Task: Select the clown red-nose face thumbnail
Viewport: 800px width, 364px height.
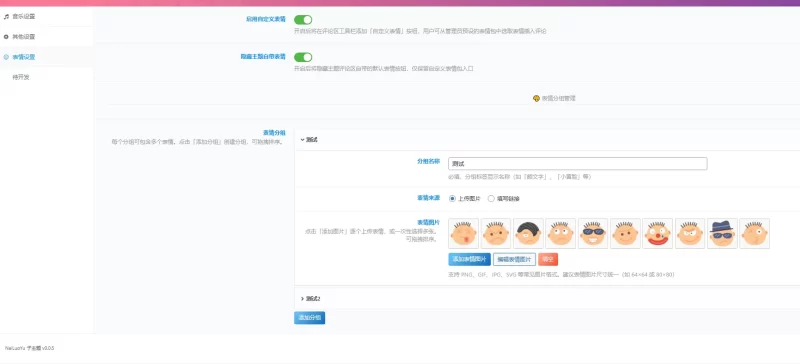Action: [658, 233]
